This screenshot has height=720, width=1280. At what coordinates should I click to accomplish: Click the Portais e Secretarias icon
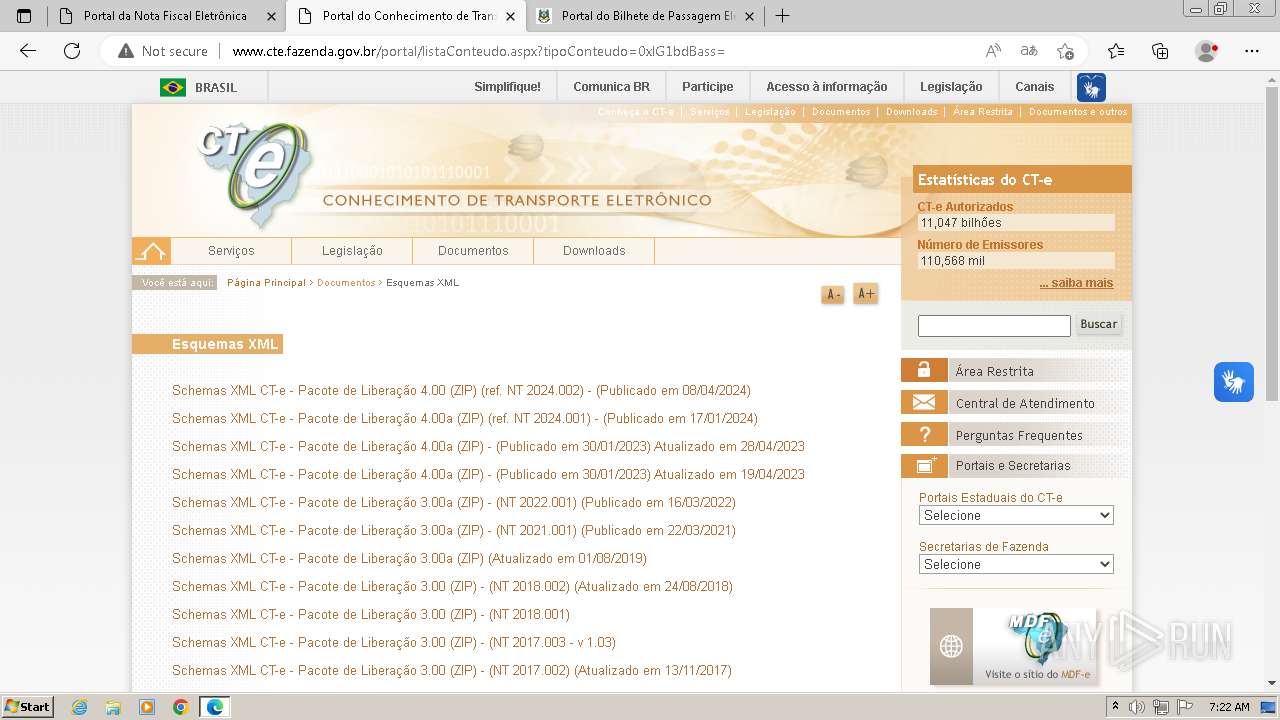(924, 465)
